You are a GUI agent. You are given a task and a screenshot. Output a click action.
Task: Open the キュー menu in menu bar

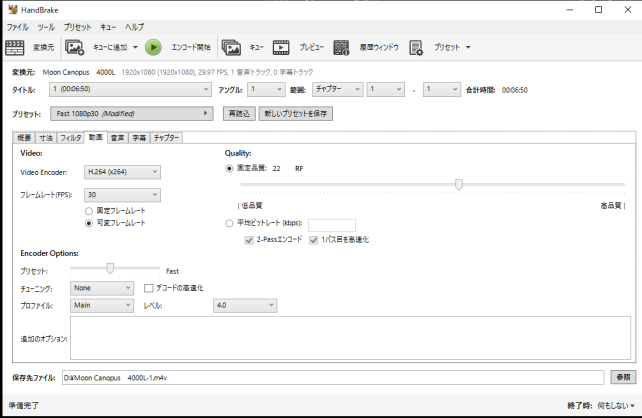point(108,27)
